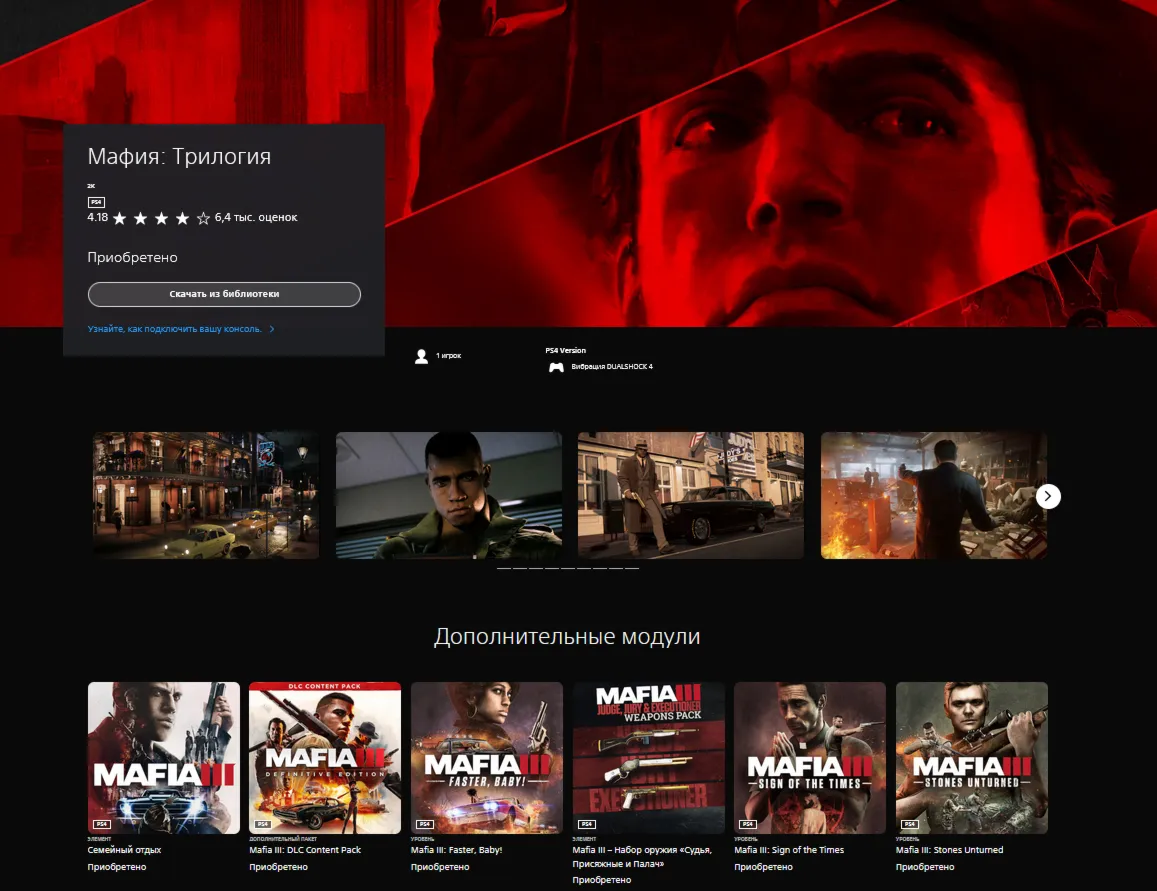Open the Mafia III DLC Content Pack cover

click(x=325, y=757)
